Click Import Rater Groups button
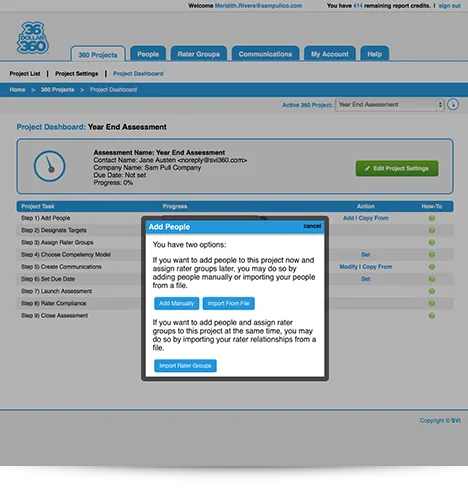Image resolution: width=468 pixels, height=493 pixels. 185,366
